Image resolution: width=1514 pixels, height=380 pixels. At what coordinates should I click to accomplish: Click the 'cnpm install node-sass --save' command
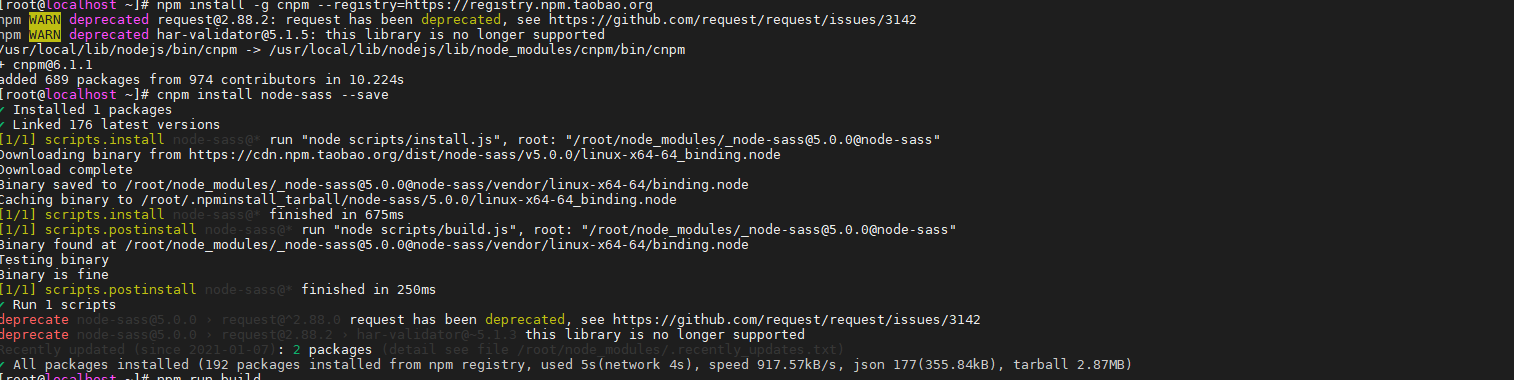272,95
